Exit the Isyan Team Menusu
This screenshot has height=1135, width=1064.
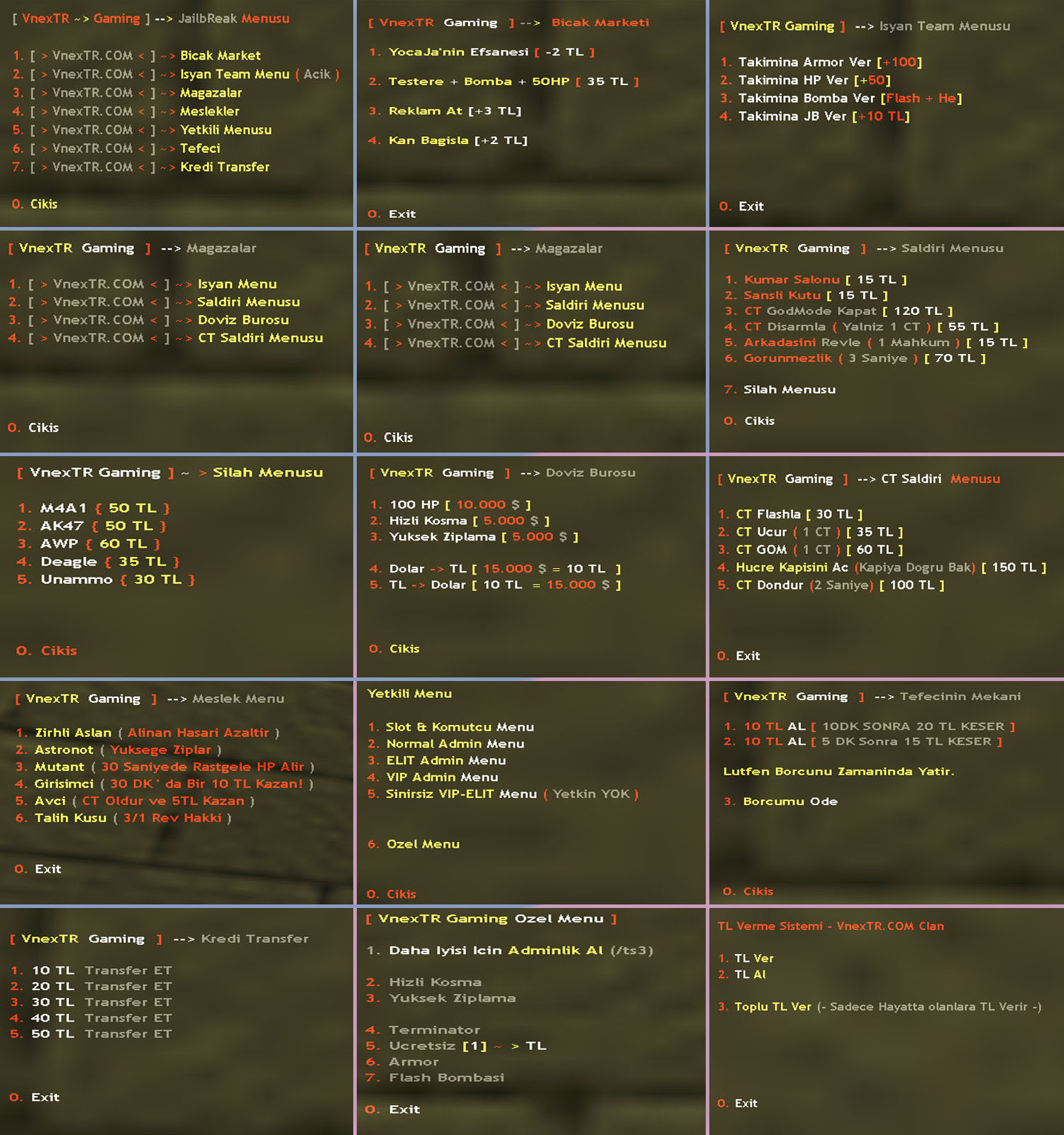[742, 206]
